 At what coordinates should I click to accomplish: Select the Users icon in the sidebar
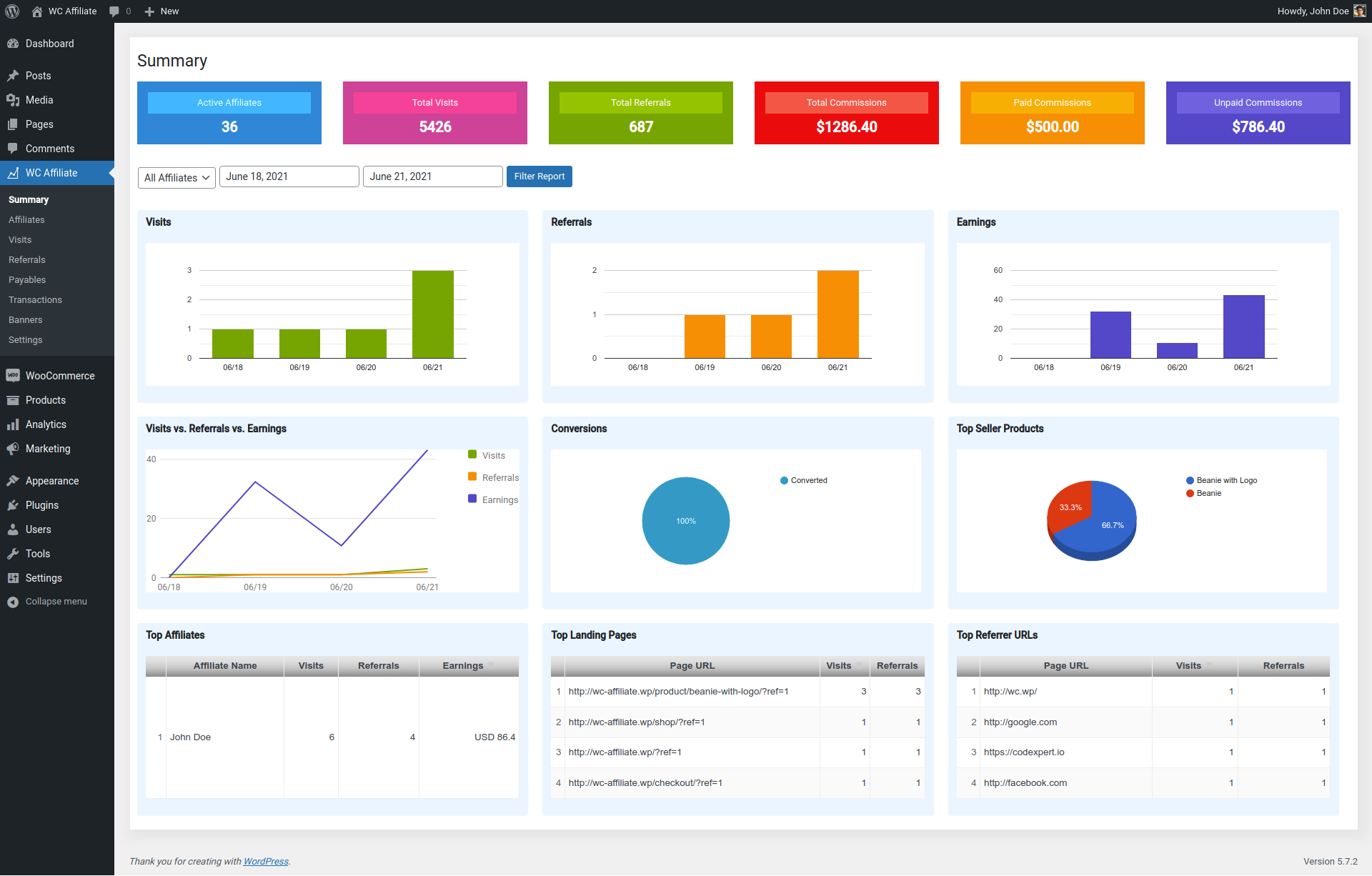tap(14, 529)
